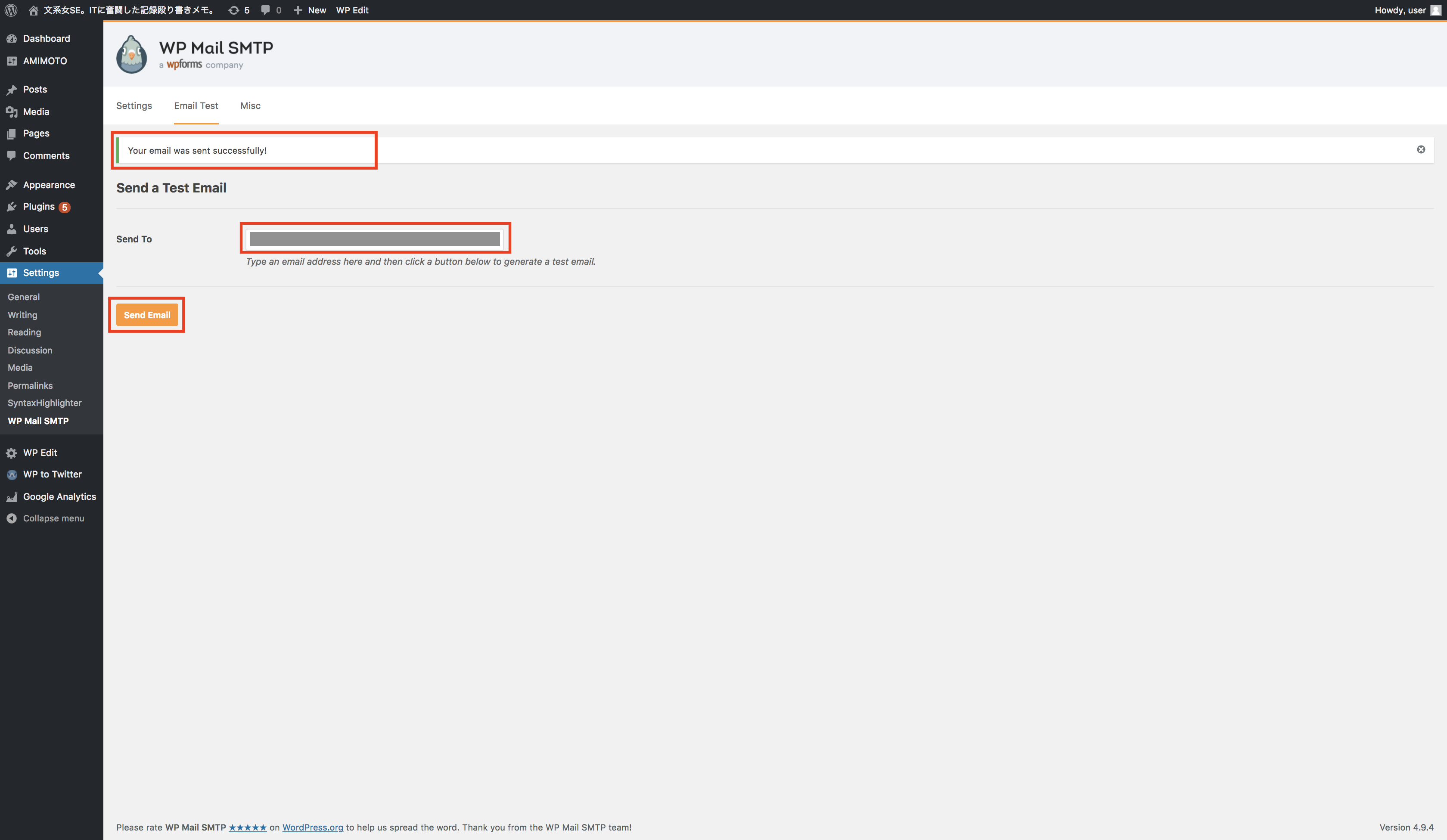The image size is (1447, 840).
Task: Click the Users person icon
Action: tap(12, 229)
